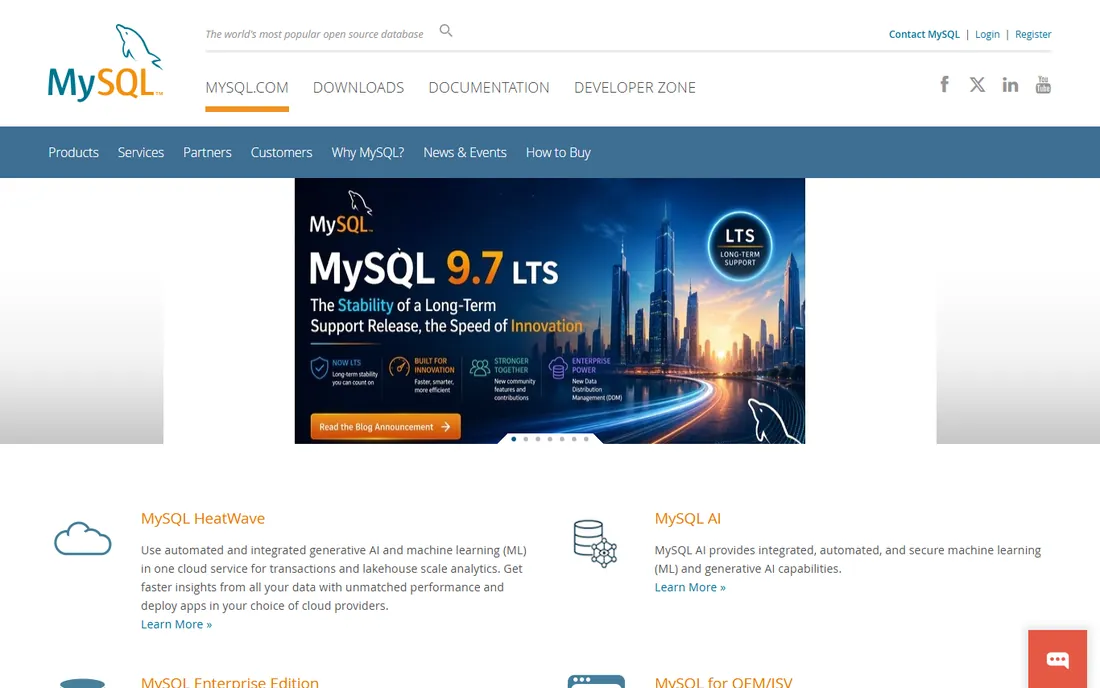The width and height of the screenshot is (1100, 688).
Task: Open MySQL's YouTube icon
Action: pyautogui.click(x=1043, y=85)
